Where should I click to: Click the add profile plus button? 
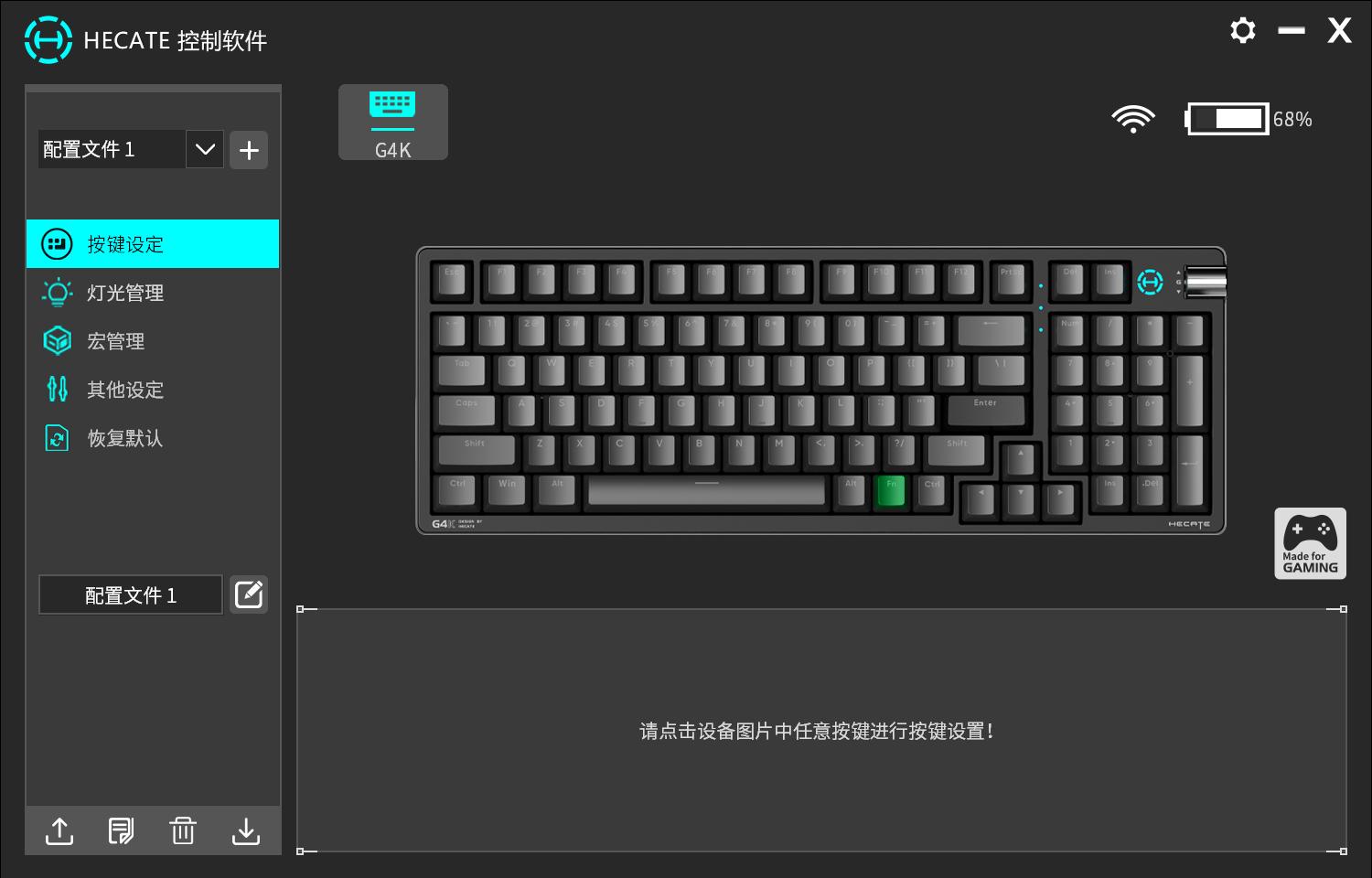coord(249,150)
